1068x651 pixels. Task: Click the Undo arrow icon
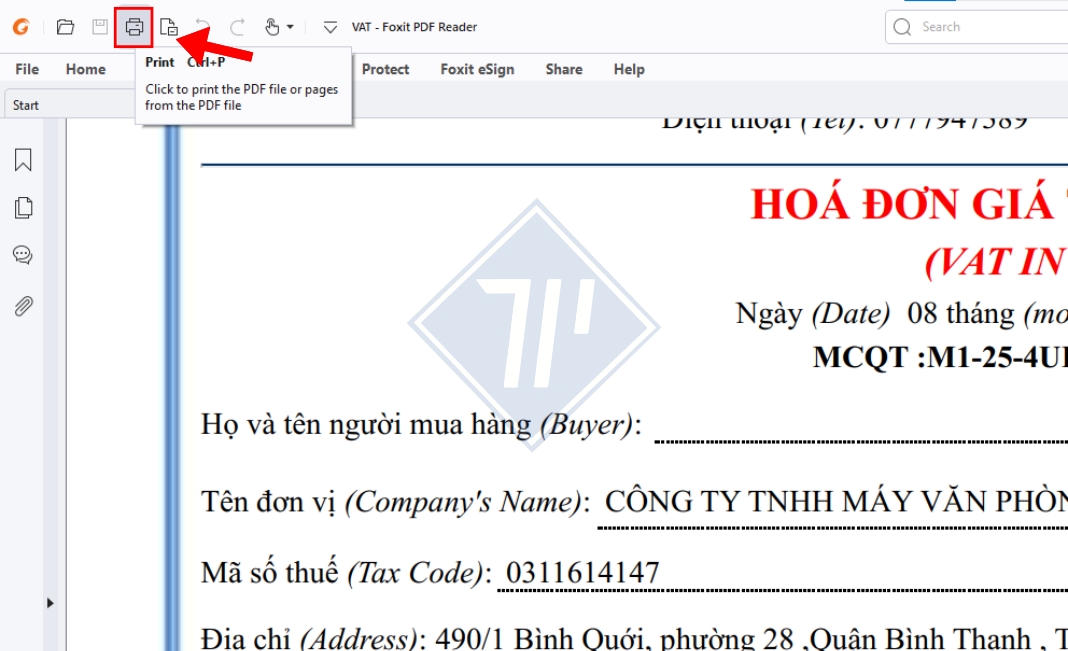[202, 27]
